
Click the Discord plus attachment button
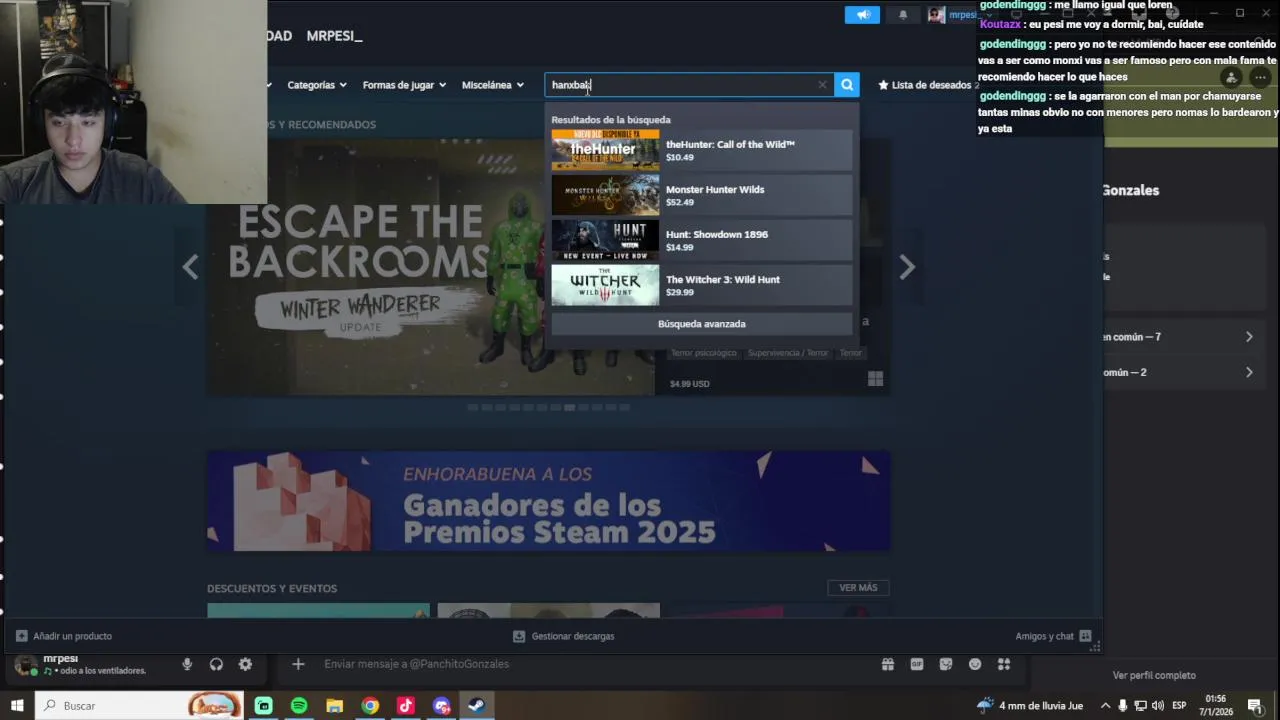tap(298, 664)
